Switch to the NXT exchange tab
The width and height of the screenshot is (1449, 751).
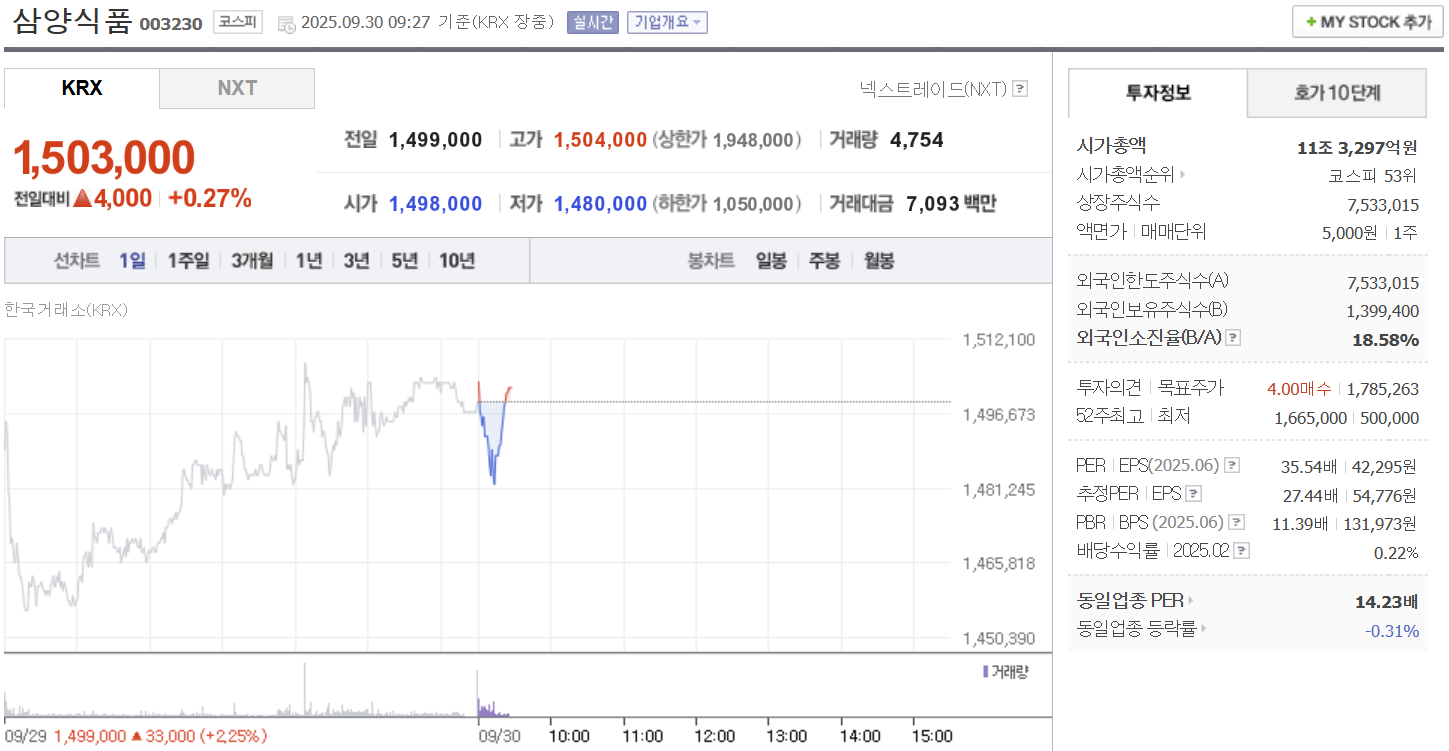click(236, 88)
